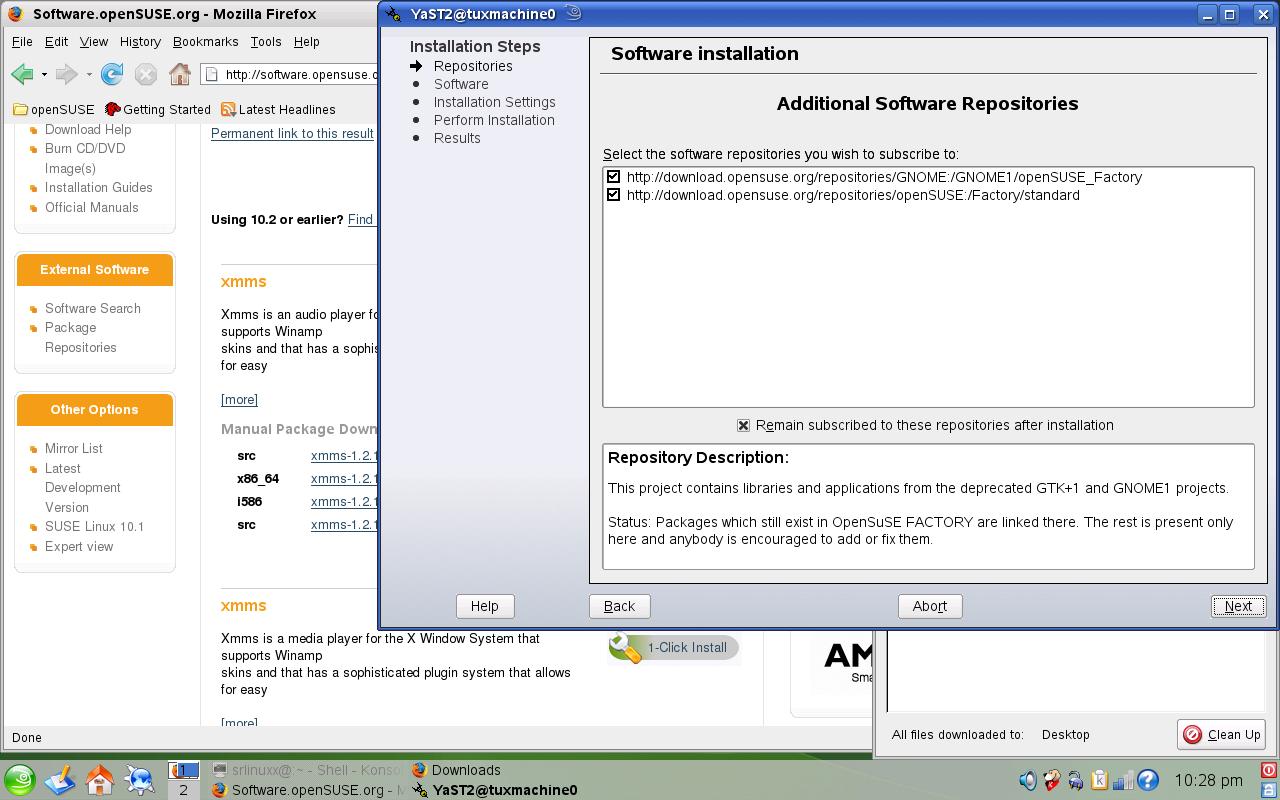Screen dimensions: 1280x800
Task: Click Firefox's Stop loading icon
Action: click(x=146, y=74)
